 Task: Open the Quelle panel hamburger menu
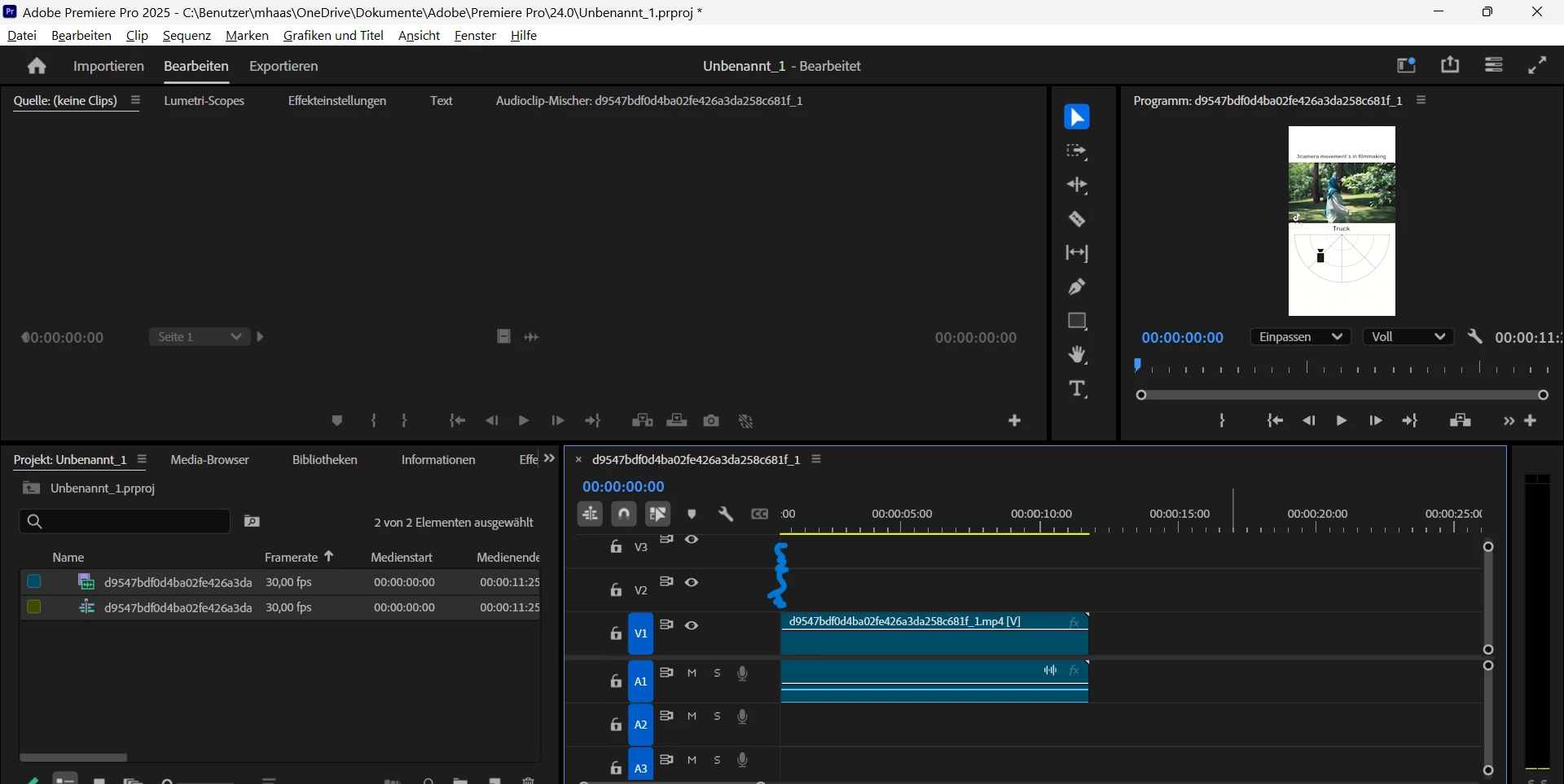coord(135,100)
